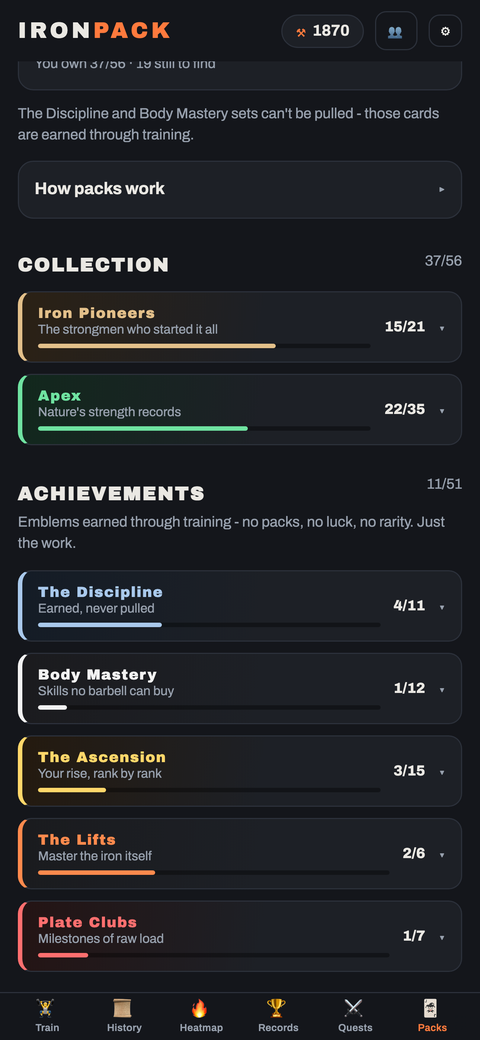480x1040 pixels.
Task: Expand Plate Clubs set arrow
Action: click(442, 937)
